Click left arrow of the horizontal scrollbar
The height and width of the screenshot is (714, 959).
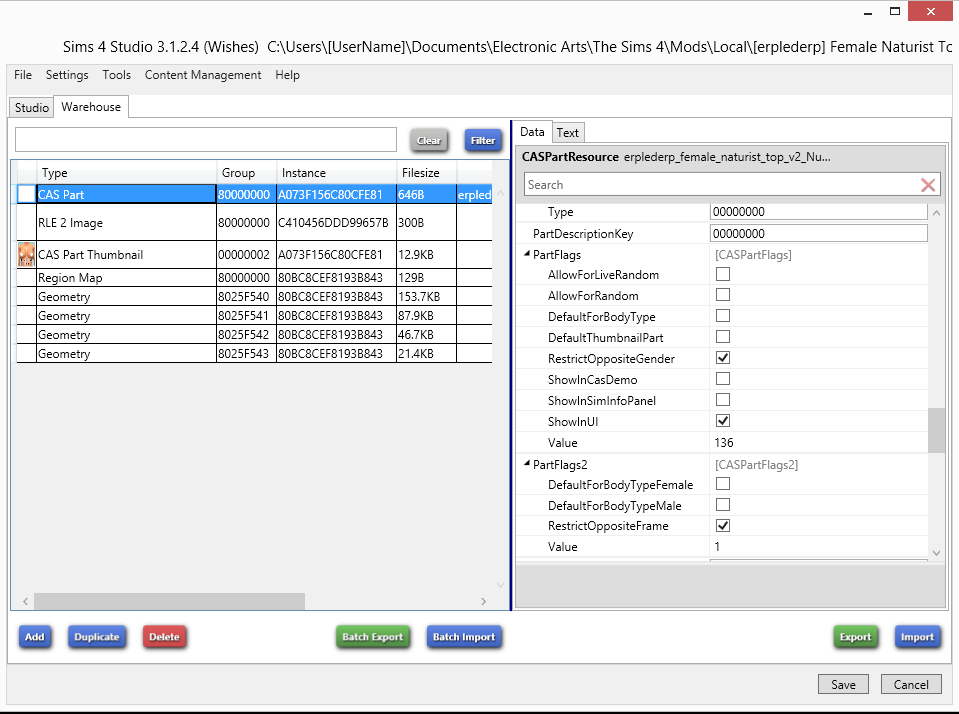(26, 601)
